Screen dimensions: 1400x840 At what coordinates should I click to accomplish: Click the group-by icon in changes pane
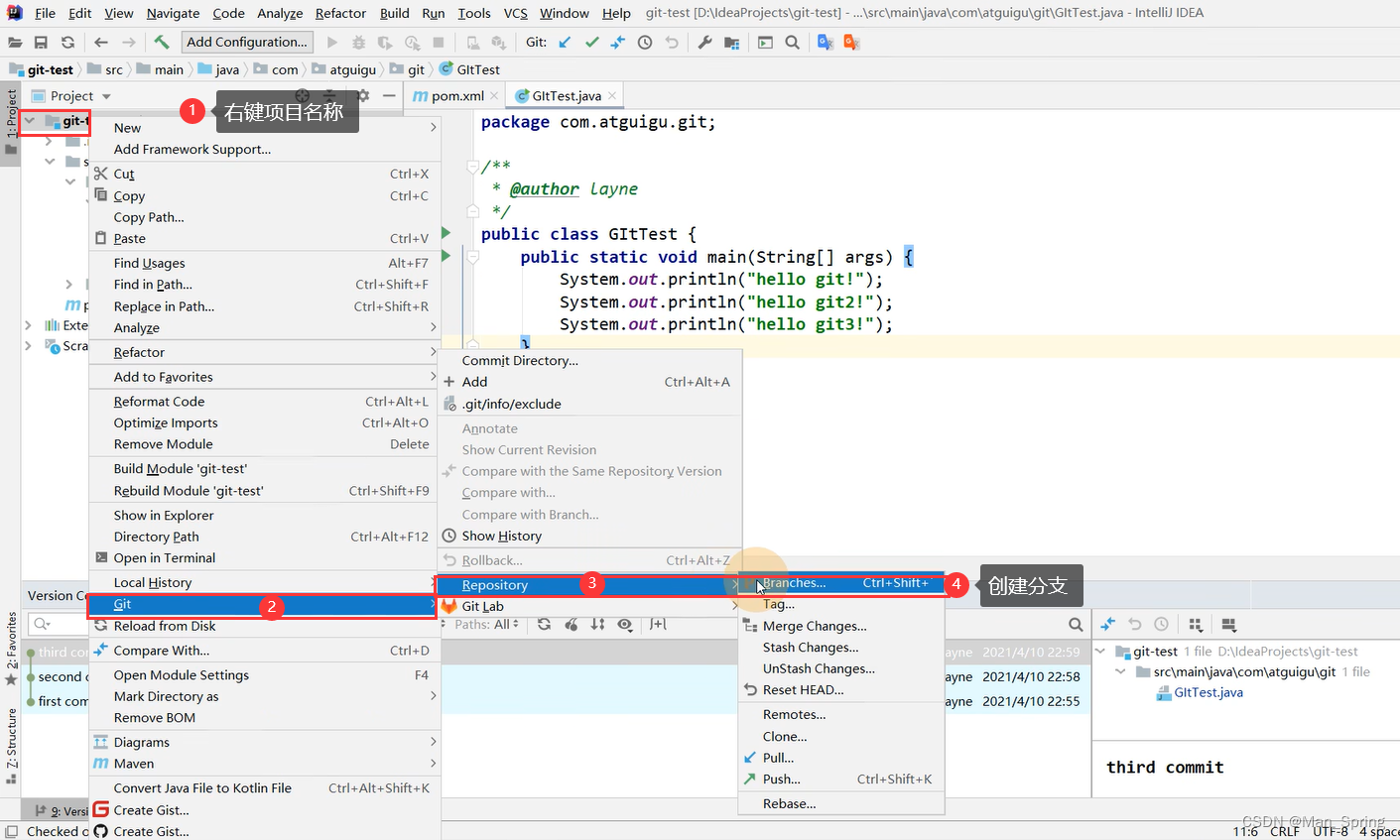1196,624
